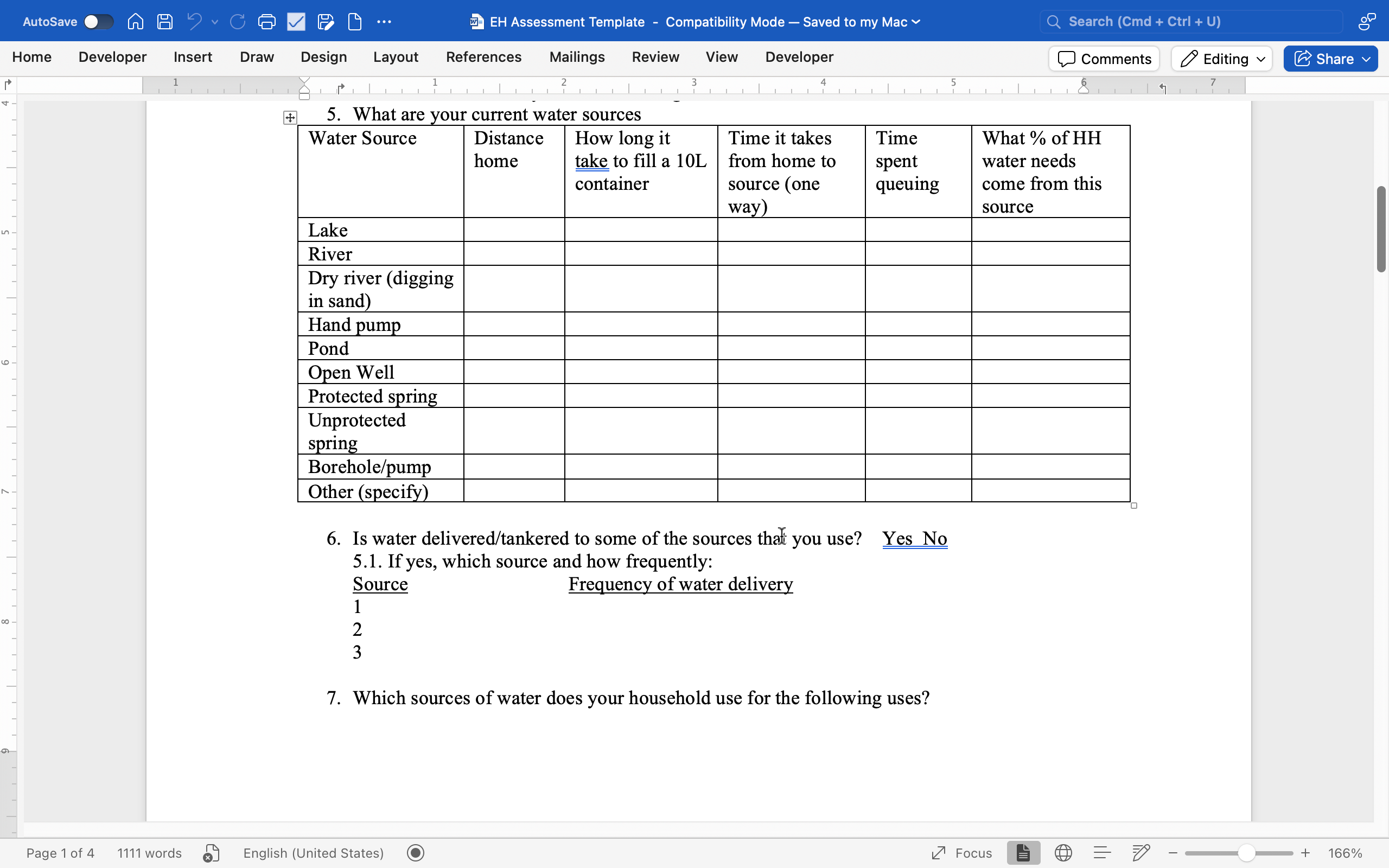Open the Comments pane button

(x=1104, y=59)
